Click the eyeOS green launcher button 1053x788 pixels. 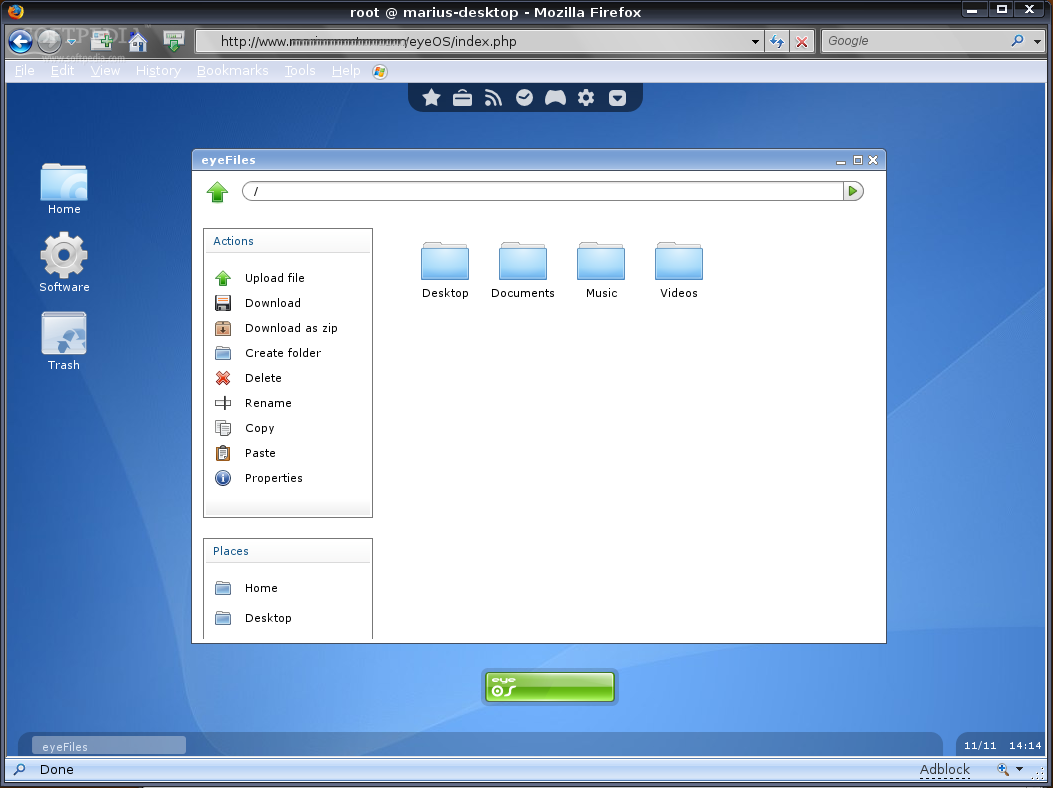pyautogui.click(x=549, y=687)
